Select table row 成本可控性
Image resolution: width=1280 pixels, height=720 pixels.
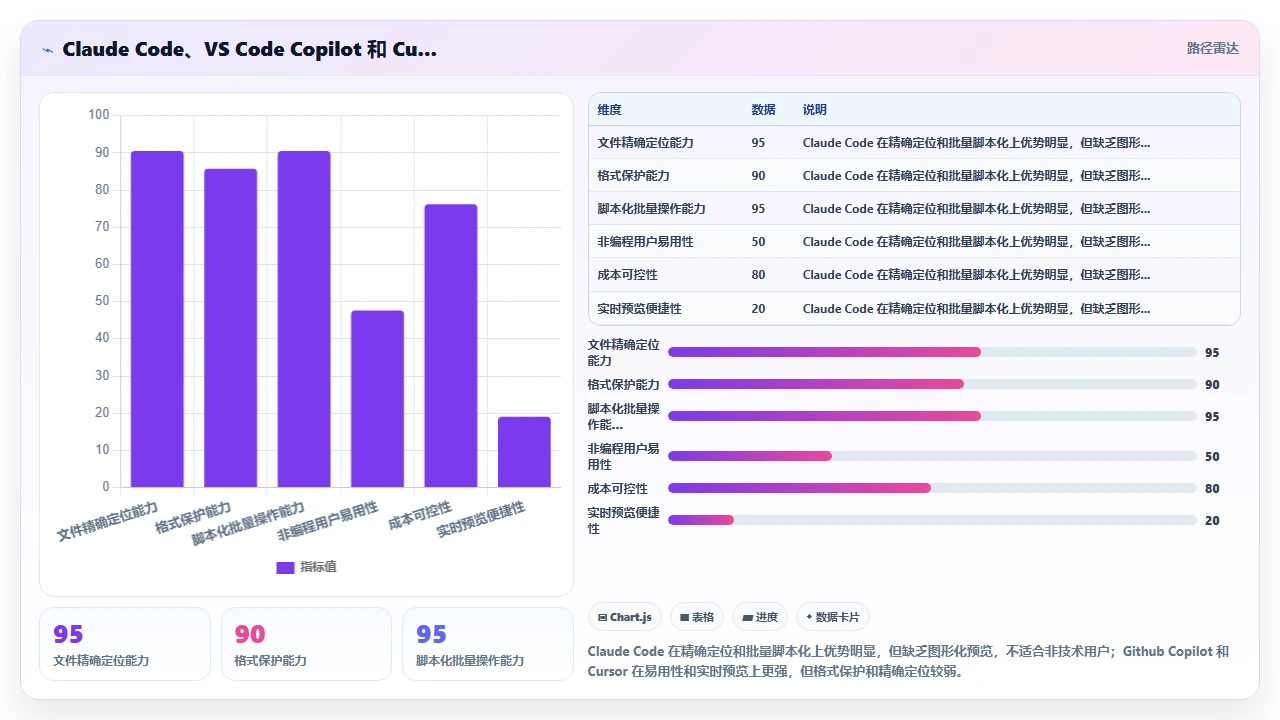click(x=914, y=275)
